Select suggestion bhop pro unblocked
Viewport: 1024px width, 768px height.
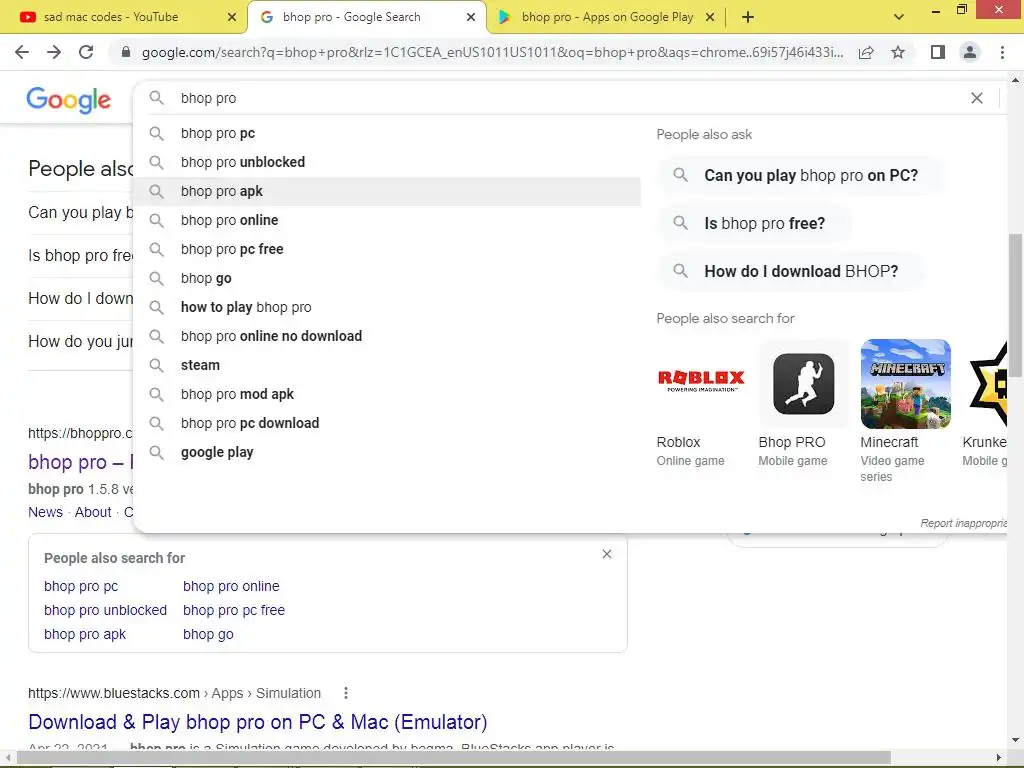tap(387, 162)
